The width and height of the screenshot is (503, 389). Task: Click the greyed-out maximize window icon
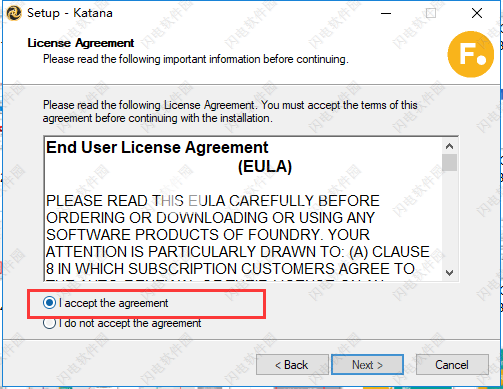[x=431, y=13]
